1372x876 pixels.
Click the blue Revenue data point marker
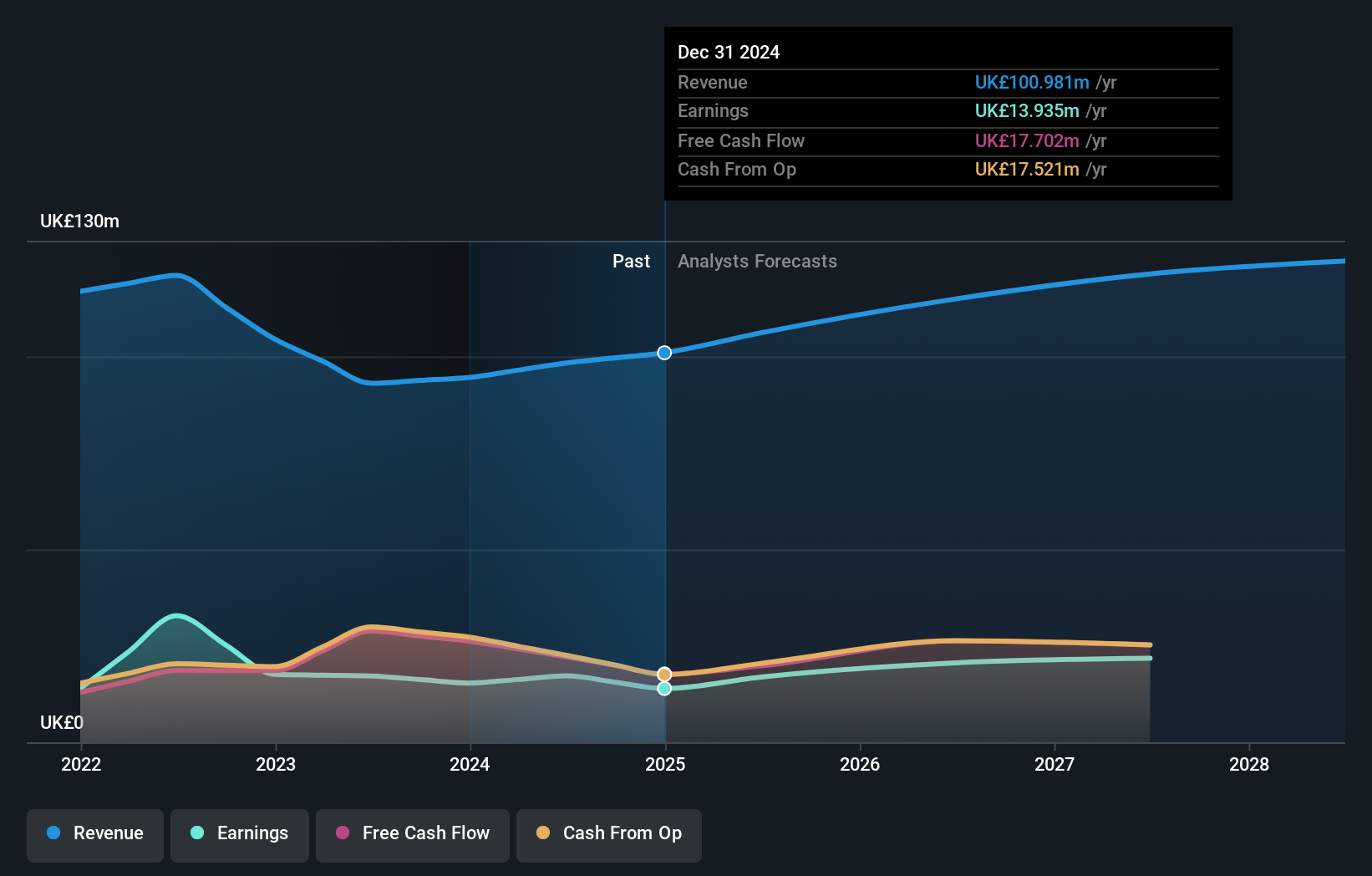click(664, 353)
